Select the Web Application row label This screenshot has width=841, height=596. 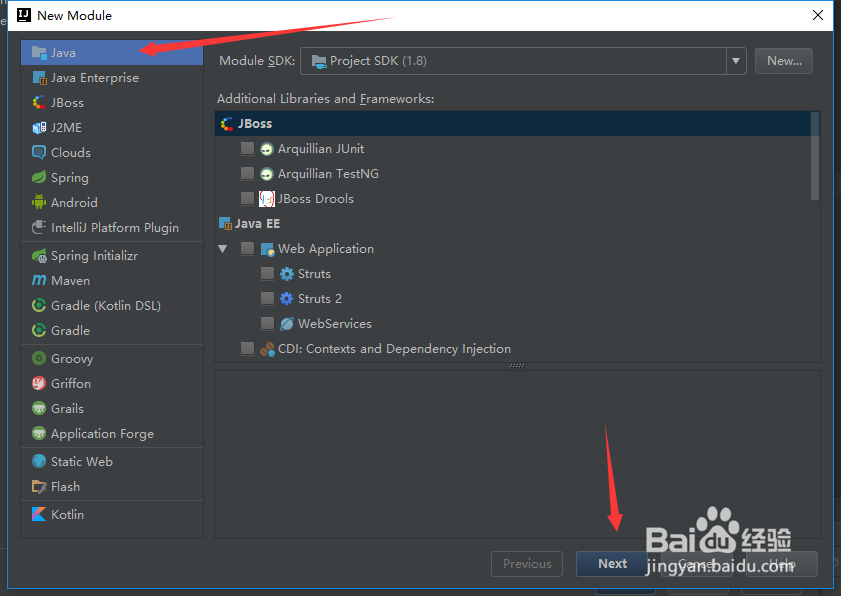pos(326,249)
